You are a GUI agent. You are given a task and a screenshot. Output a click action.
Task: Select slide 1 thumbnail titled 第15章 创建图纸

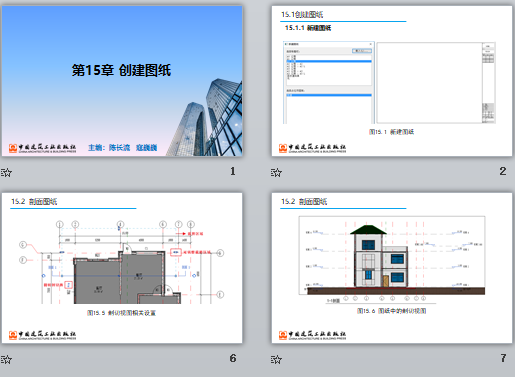click(x=122, y=81)
